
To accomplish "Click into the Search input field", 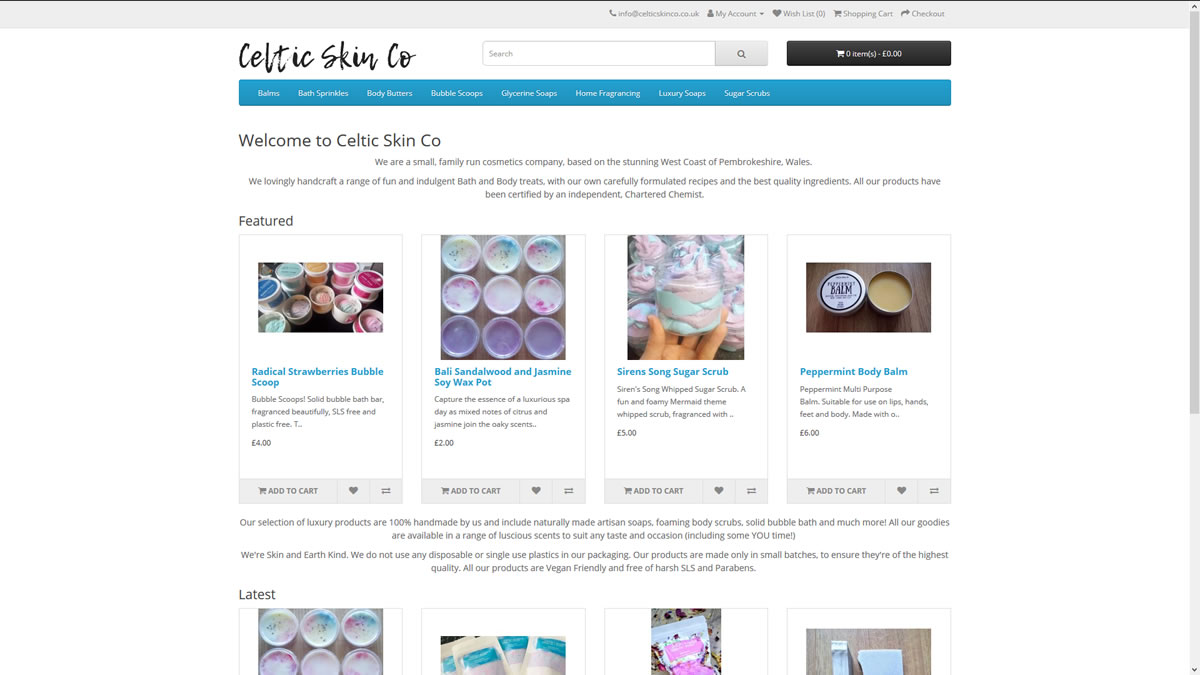I will pyautogui.click(x=599, y=54).
